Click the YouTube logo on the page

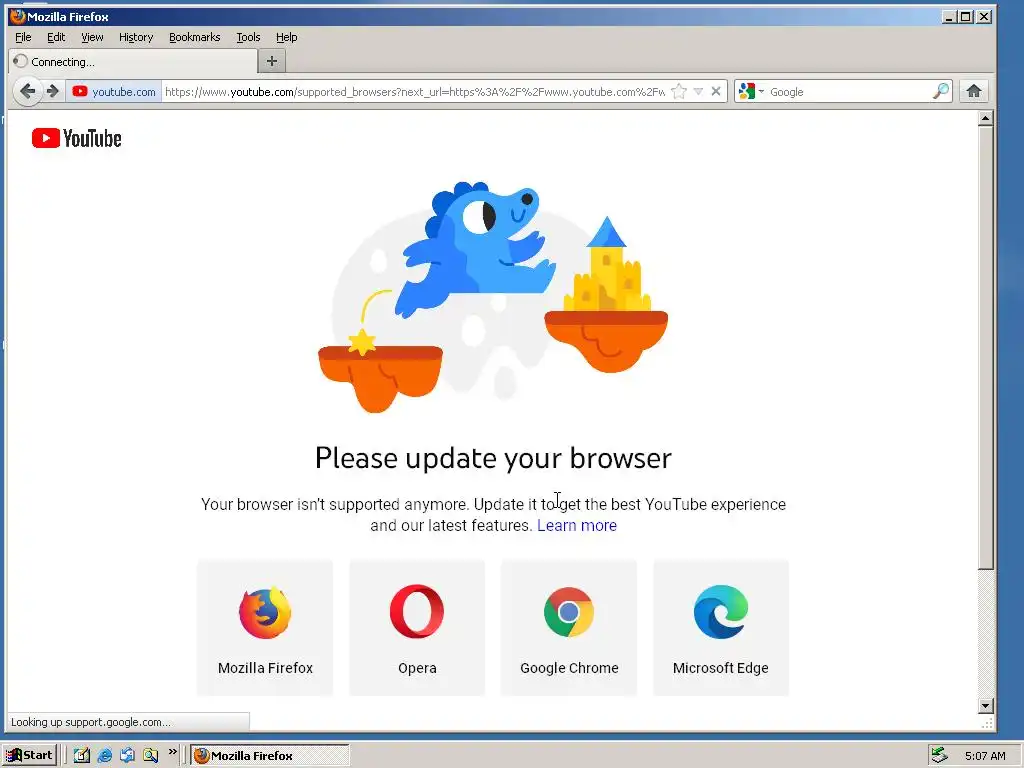tap(76, 138)
